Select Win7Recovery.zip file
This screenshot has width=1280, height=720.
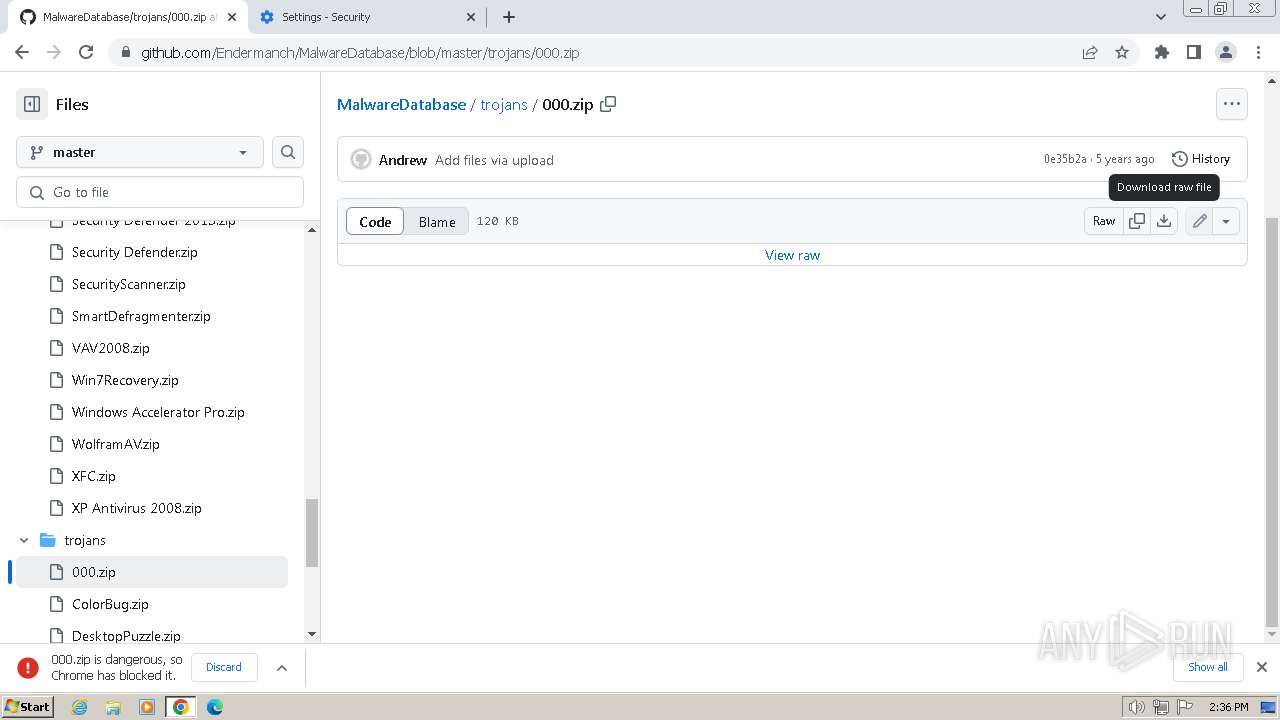coord(125,380)
